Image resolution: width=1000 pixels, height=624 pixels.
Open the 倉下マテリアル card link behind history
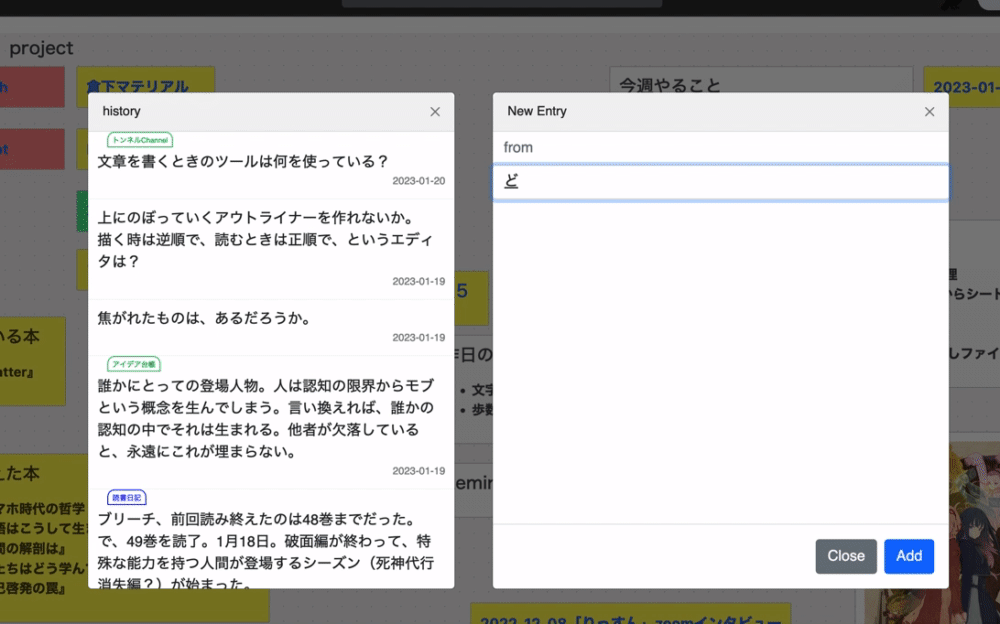[x=137, y=86]
